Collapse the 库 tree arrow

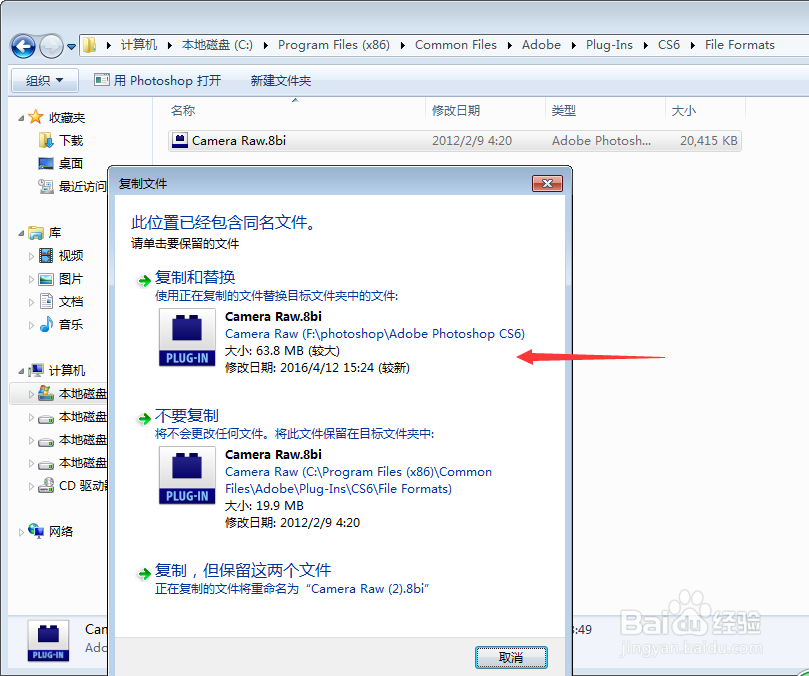click(21, 234)
